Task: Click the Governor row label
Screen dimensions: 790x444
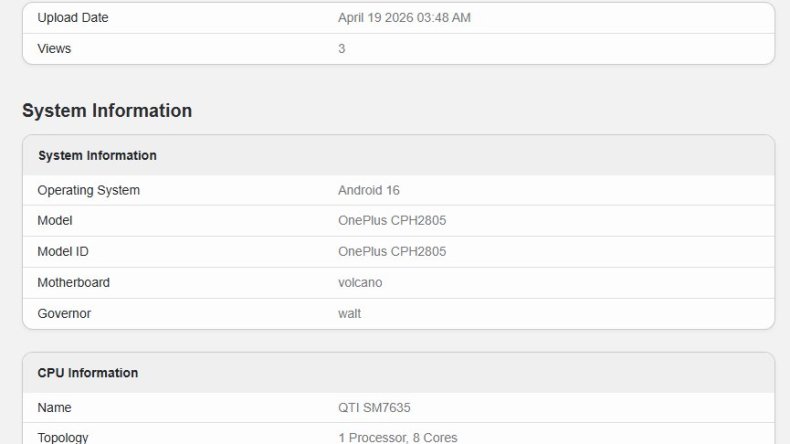Action: [x=64, y=314]
